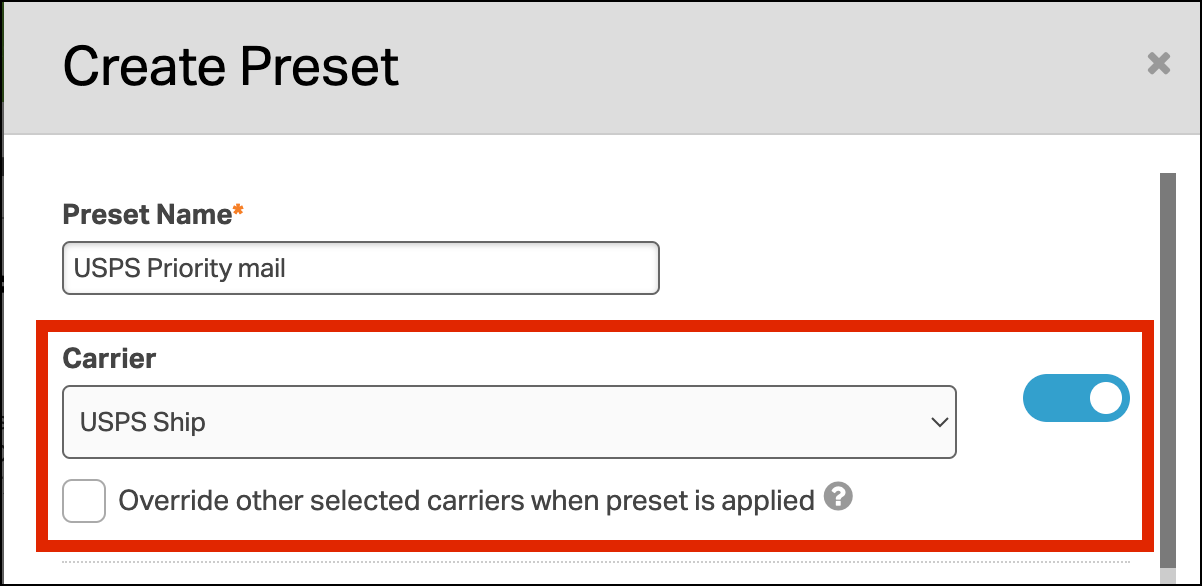Click the gray dialog header bar
The image size is (1202, 586).
pyautogui.click(x=700, y=67)
